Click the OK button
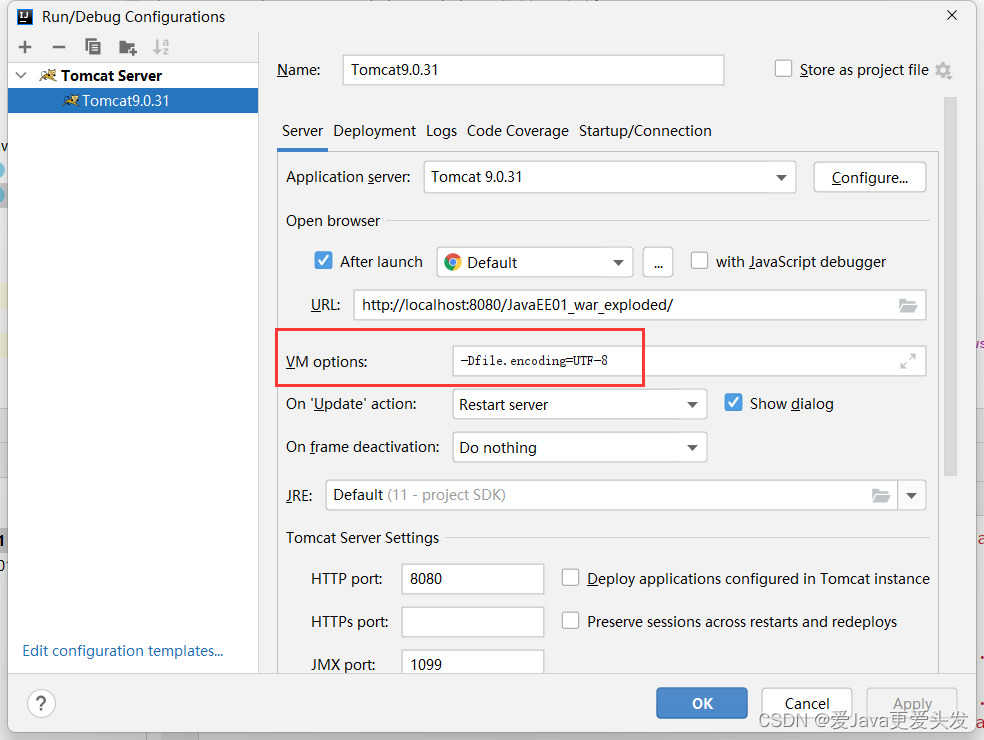This screenshot has height=740, width=984. 702,704
